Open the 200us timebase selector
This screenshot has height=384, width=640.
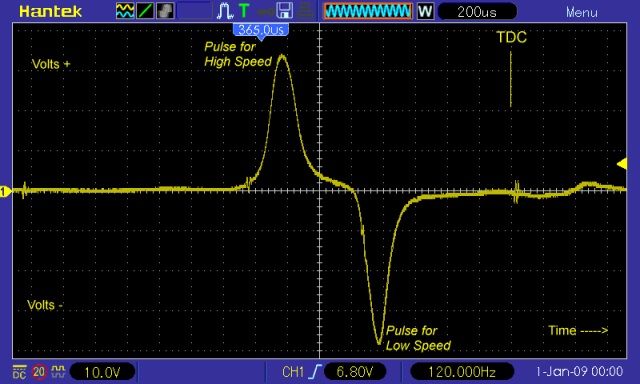(477, 11)
